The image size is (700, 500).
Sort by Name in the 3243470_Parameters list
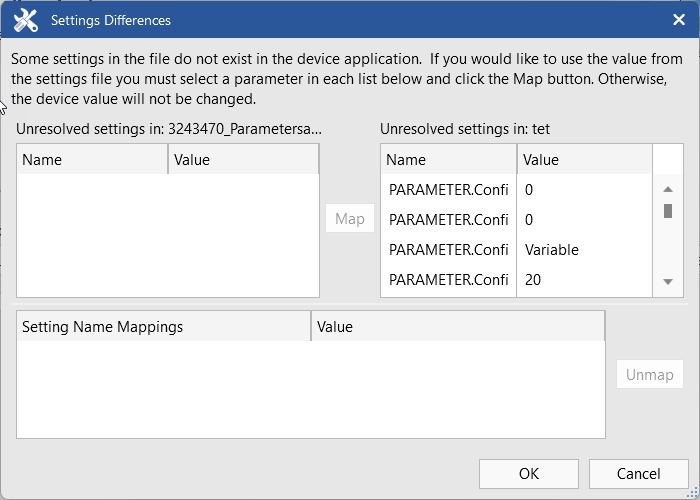92,159
